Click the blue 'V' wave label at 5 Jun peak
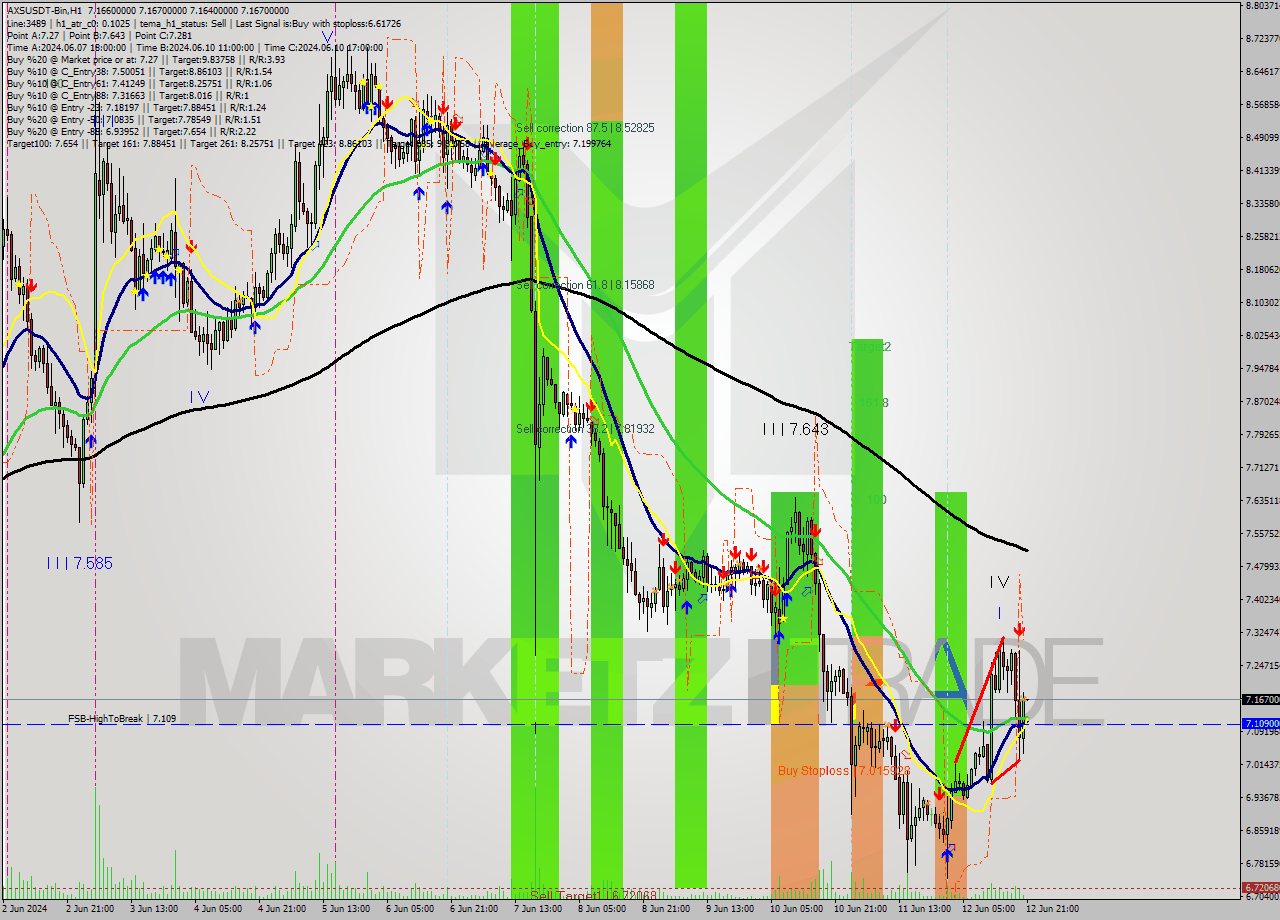 327,36
